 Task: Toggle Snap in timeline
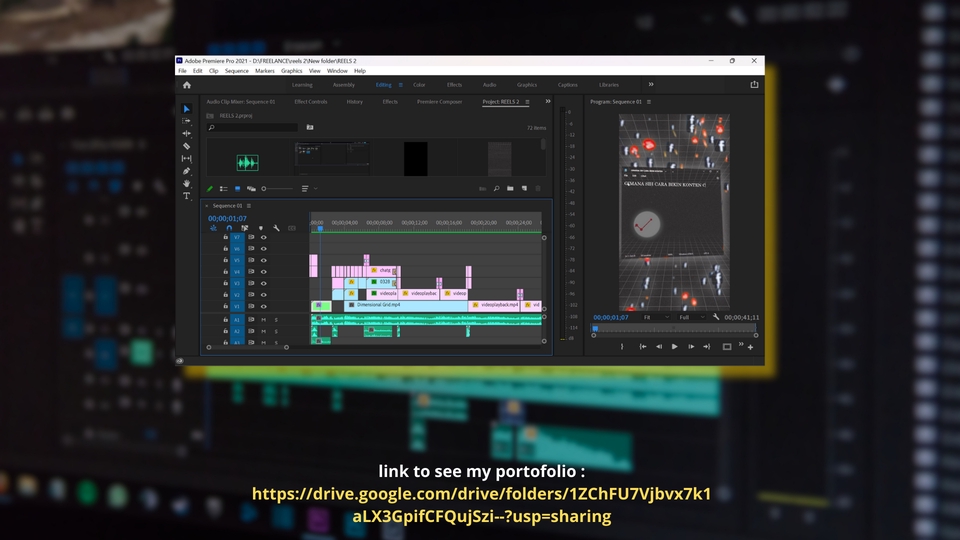(229, 228)
